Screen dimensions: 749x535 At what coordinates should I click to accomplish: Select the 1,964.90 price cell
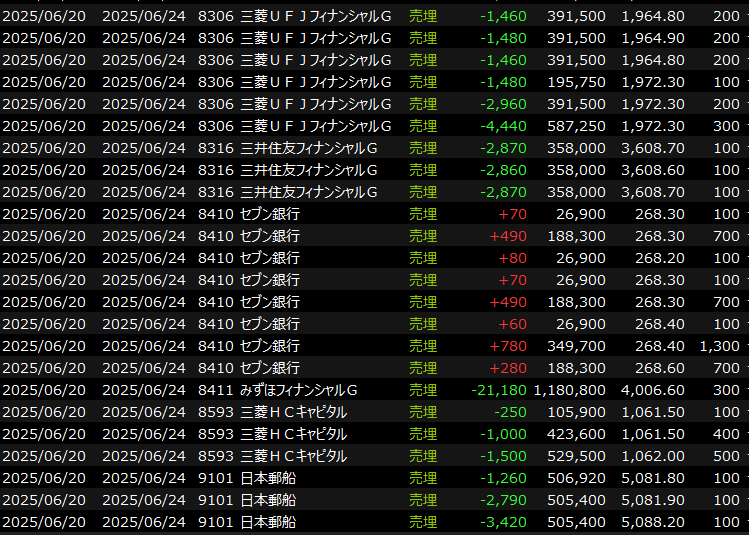click(x=653, y=38)
